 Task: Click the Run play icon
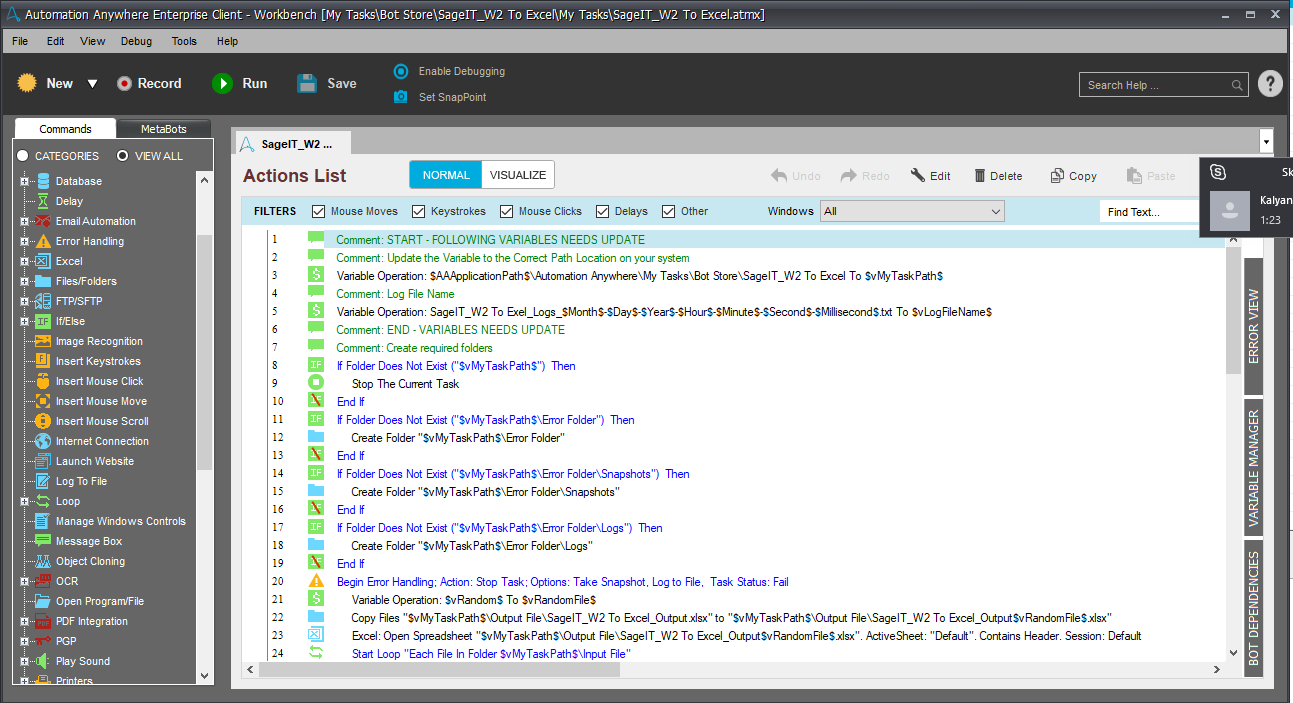(222, 84)
